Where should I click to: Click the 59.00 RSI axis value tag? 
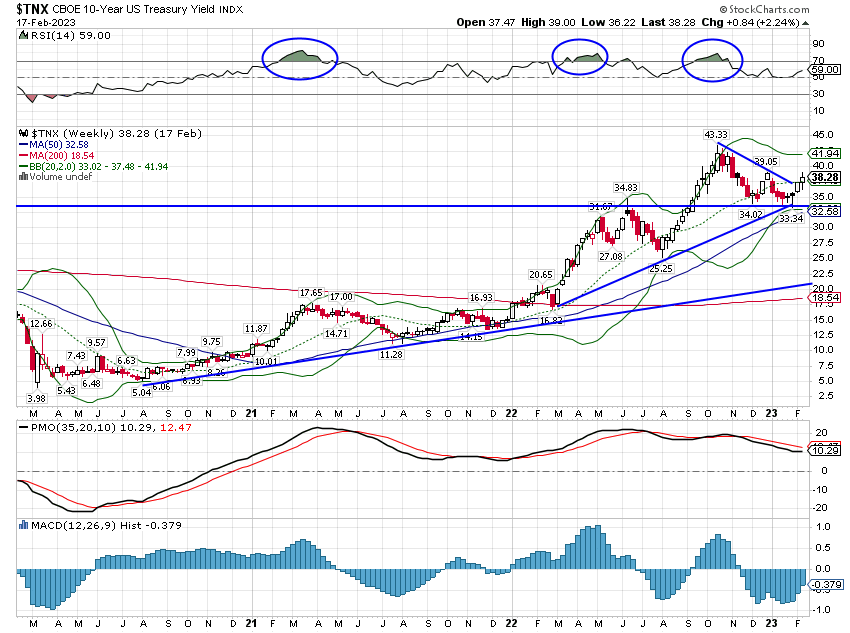[825, 69]
